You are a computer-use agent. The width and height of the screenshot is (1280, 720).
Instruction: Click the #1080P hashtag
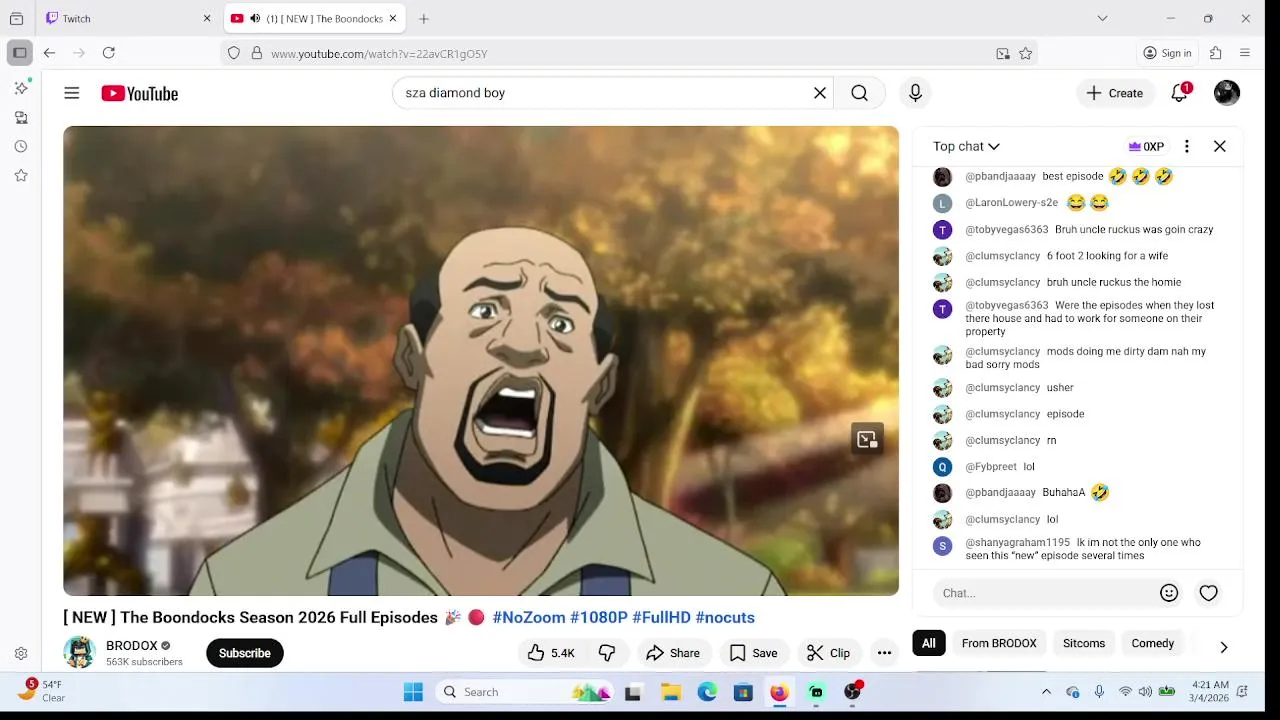tap(599, 618)
